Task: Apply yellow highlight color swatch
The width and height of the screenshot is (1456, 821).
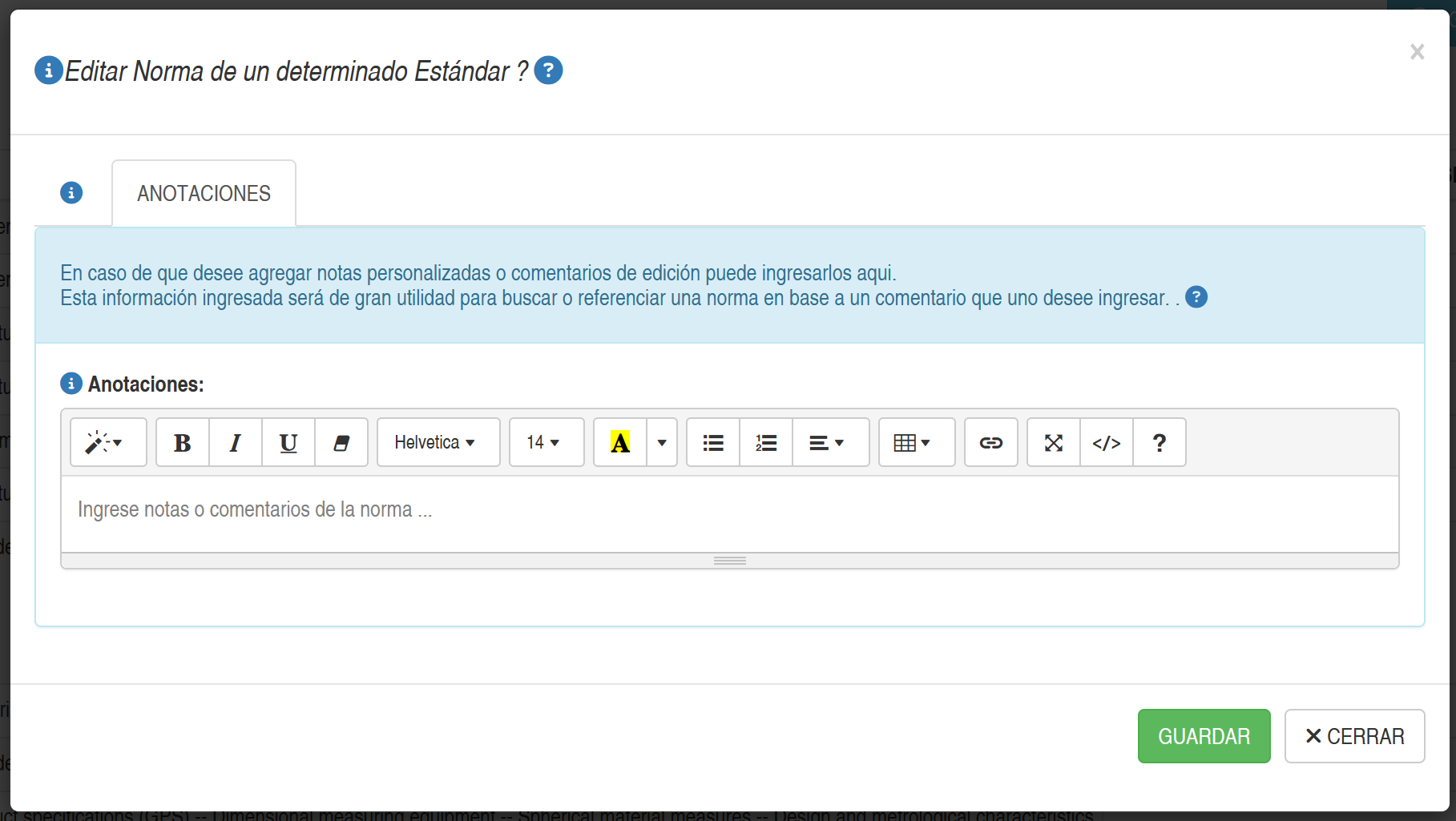Action: [x=620, y=443]
